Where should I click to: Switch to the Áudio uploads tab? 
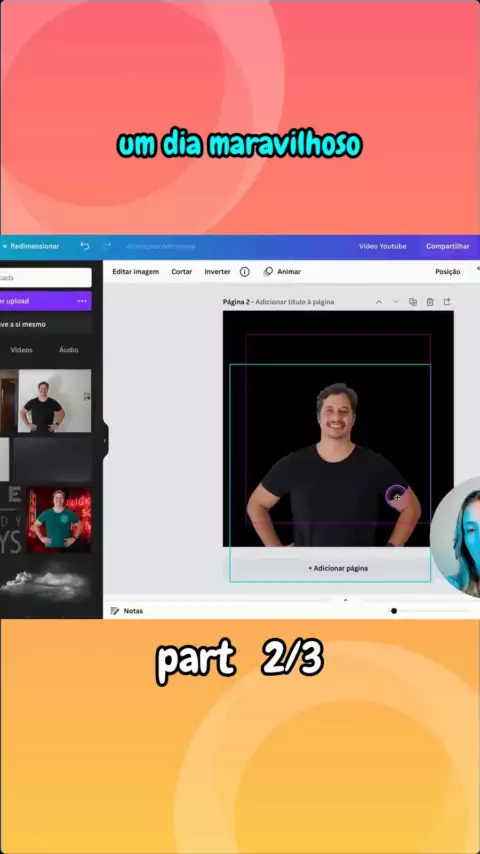69,350
